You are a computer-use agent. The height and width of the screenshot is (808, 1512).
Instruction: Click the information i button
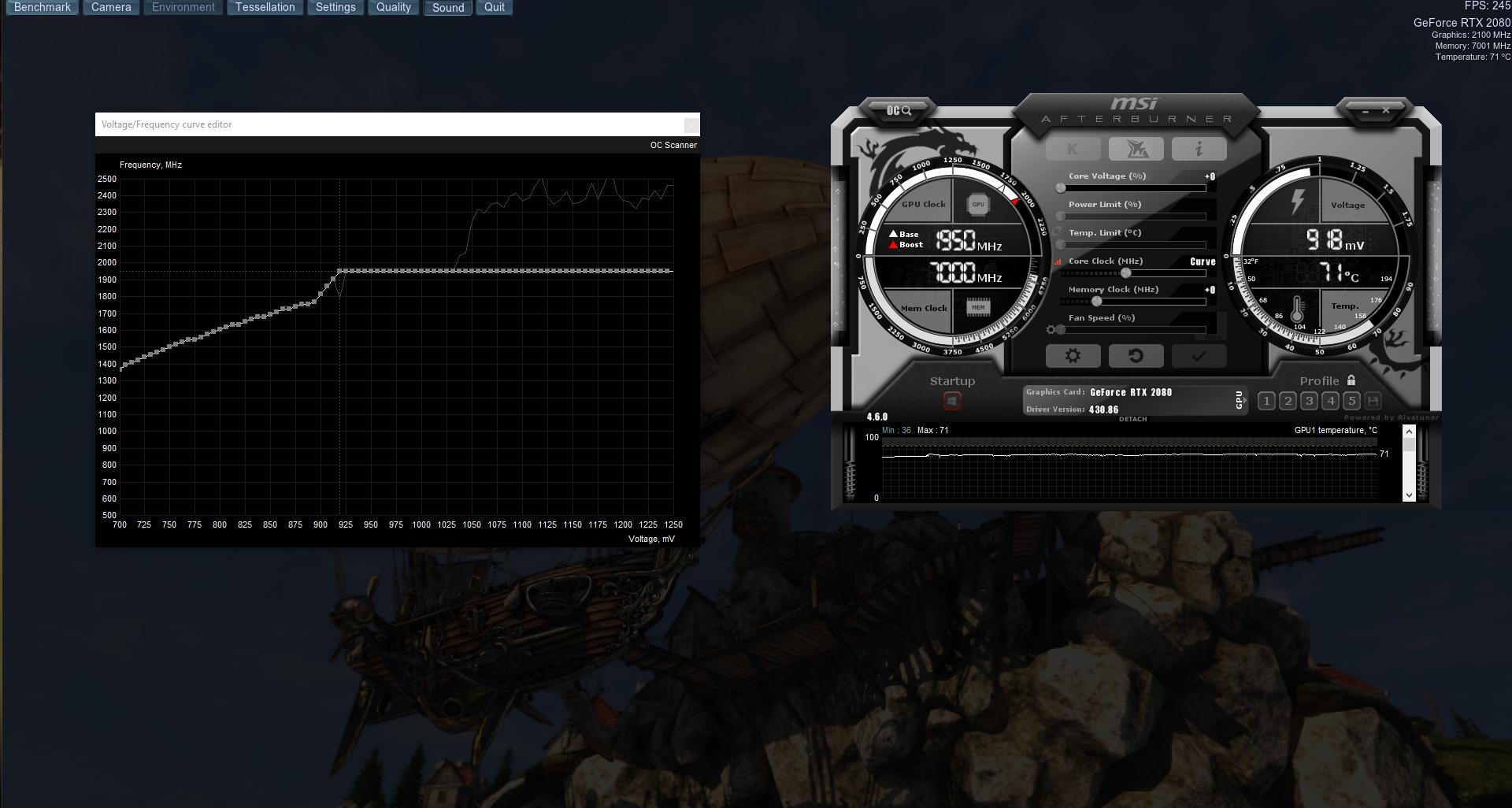[1199, 149]
